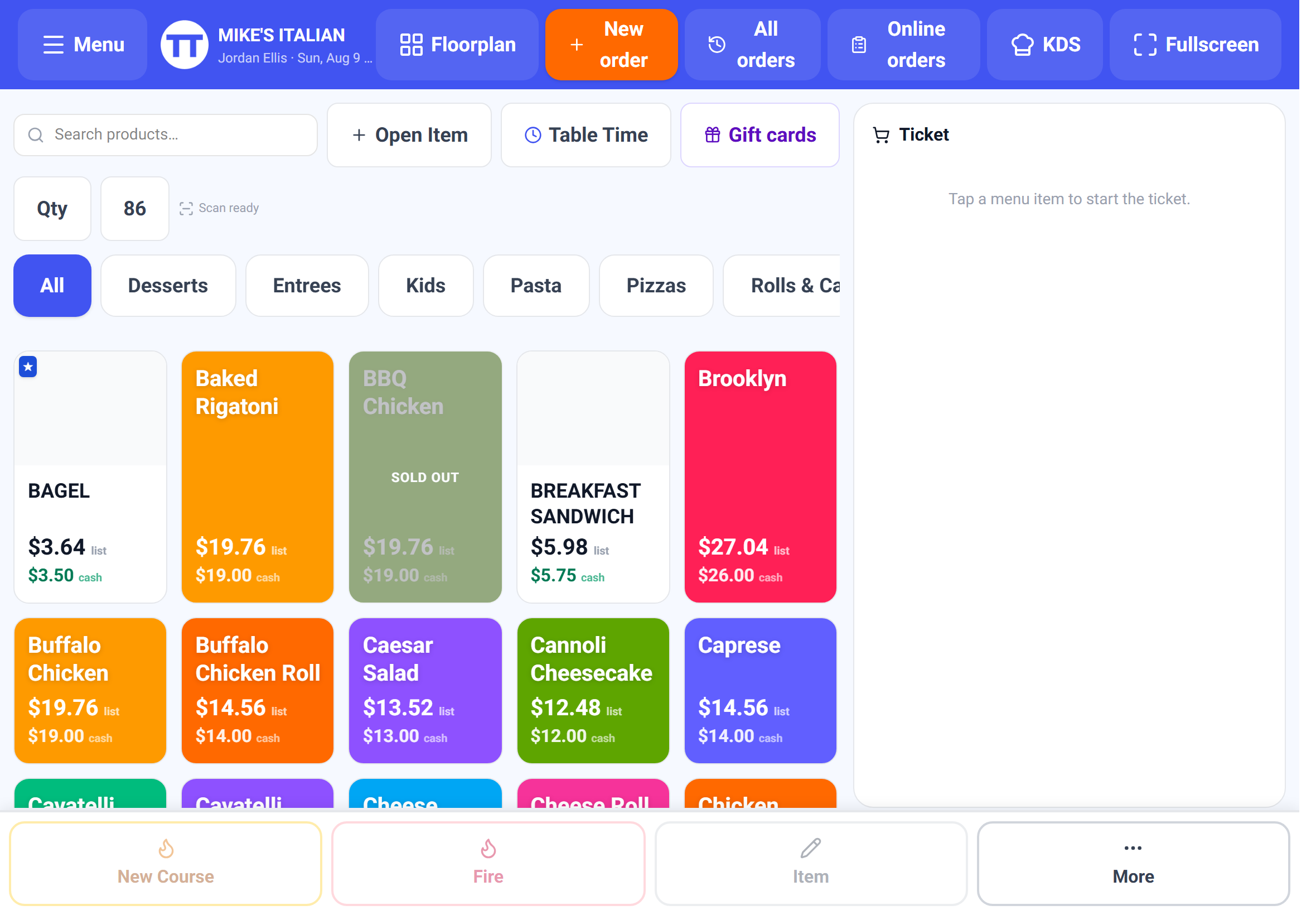Add Caprese item
The height and width of the screenshot is (915, 1316).
pyautogui.click(x=760, y=690)
